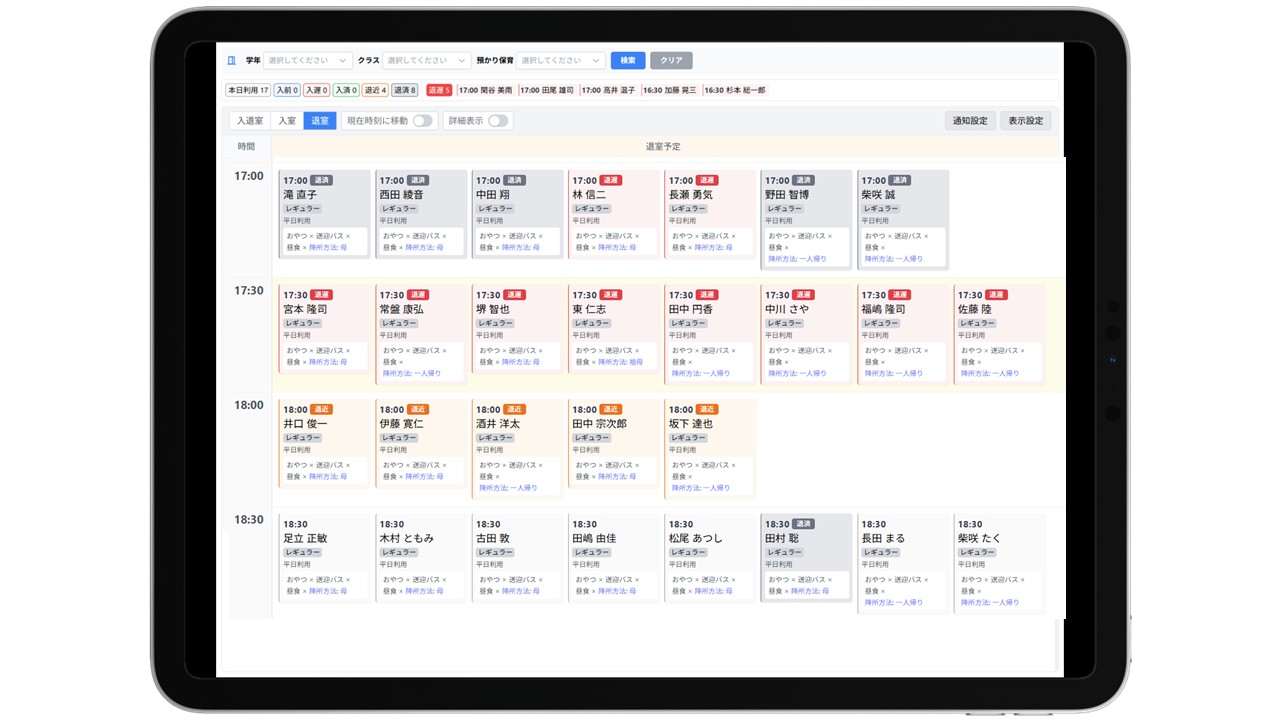This screenshot has height=720, width=1280.
Task: Click the 検索 button
Action: pos(628,60)
